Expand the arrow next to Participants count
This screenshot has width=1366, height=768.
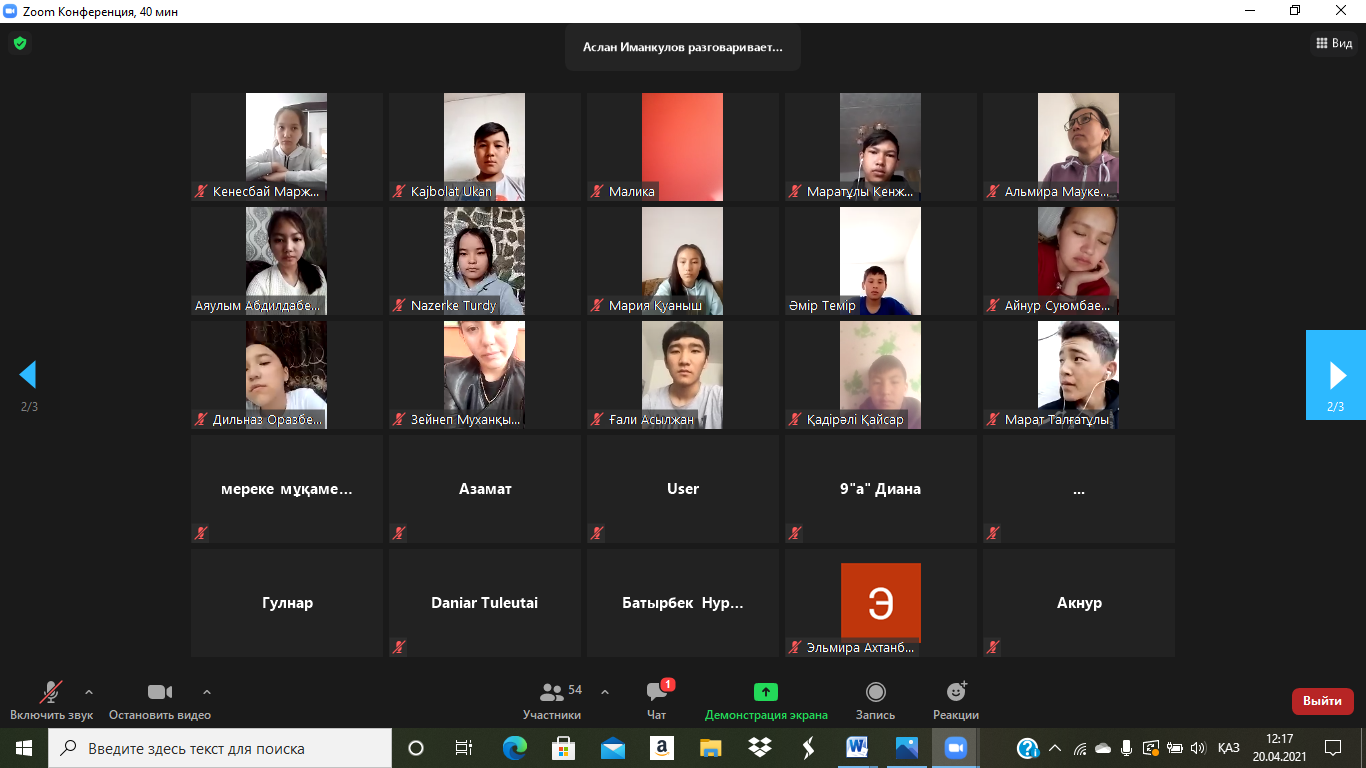[x=604, y=691]
